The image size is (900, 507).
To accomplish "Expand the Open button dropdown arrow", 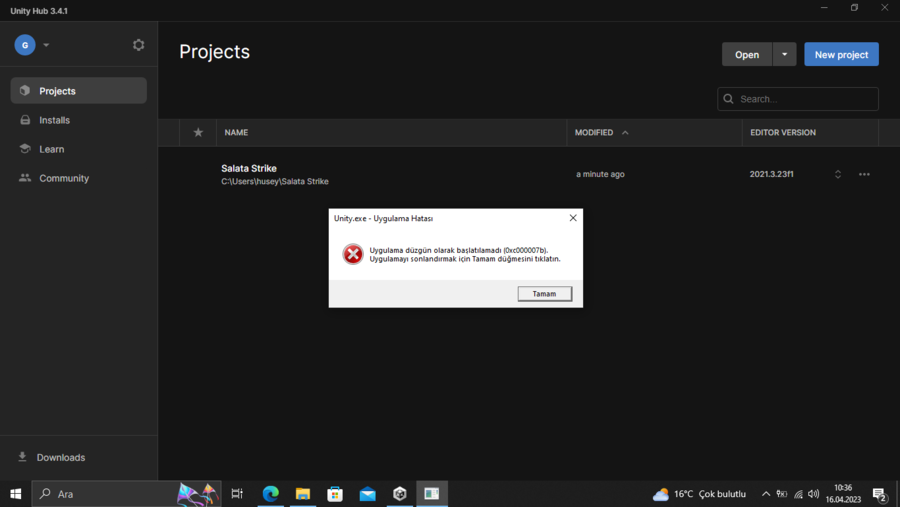I will point(784,55).
